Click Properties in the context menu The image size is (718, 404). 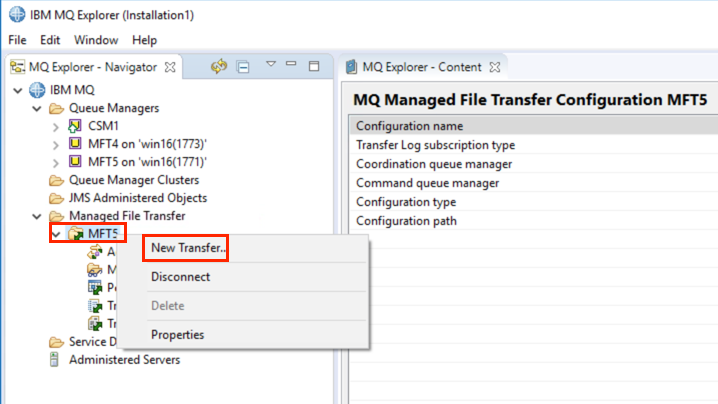[x=178, y=335]
